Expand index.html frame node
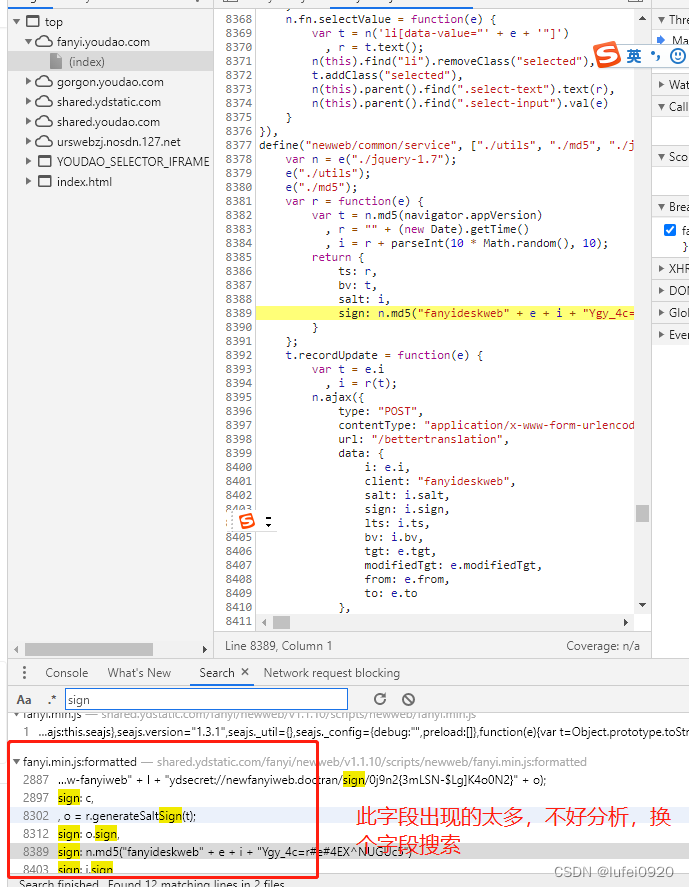Screen dimensions: 689x887 pos(28,182)
